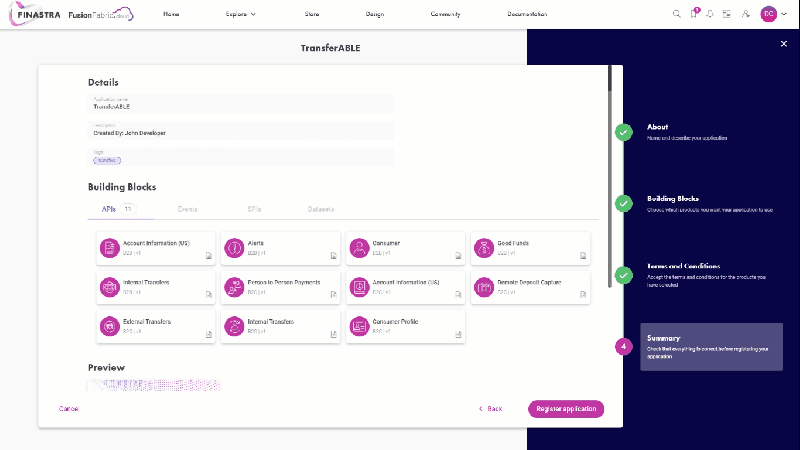Open document icon on Consumer card
Image resolution: width=800 pixels, height=450 pixels.
pyautogui.click(x=458, y=256)
